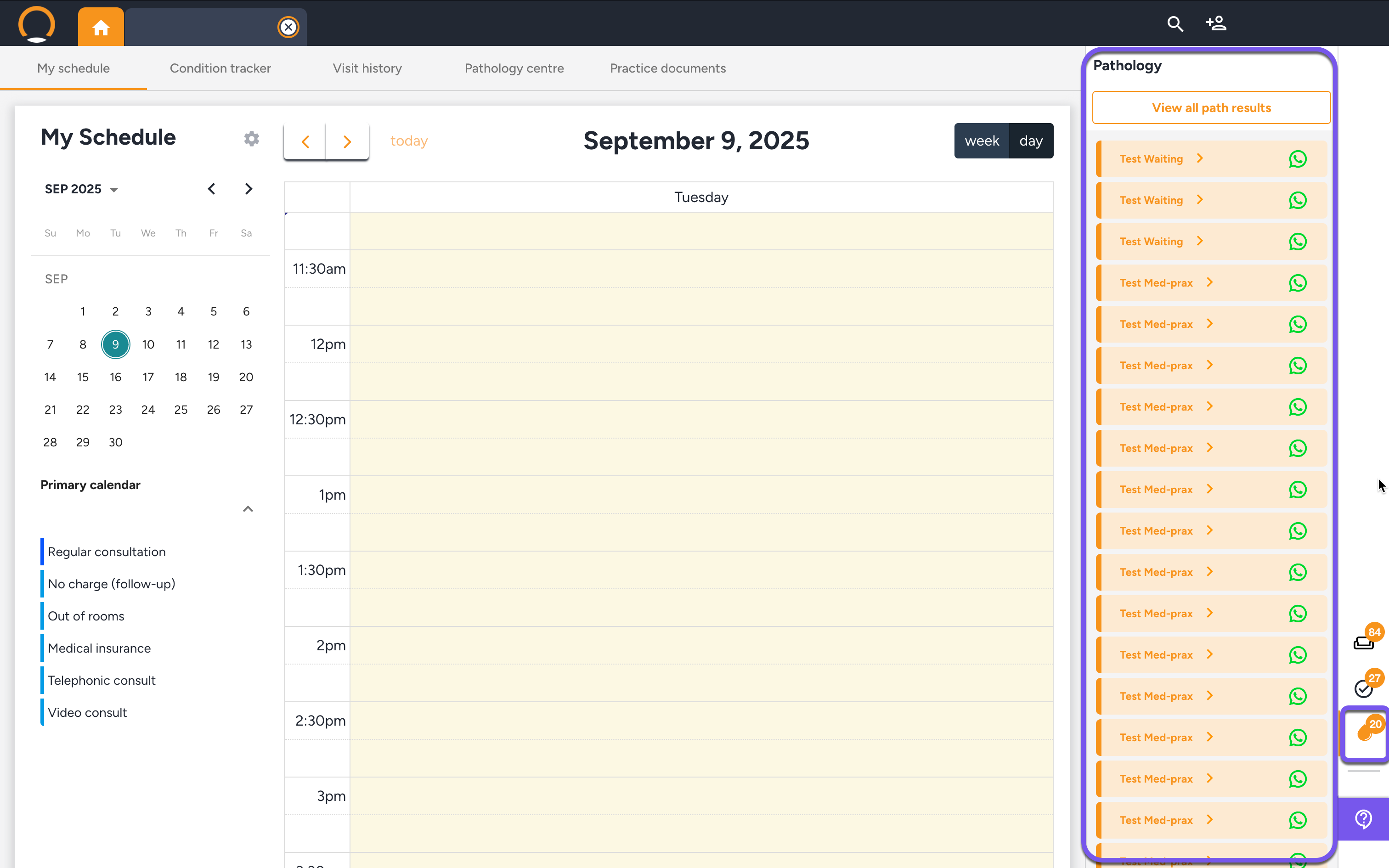Open My Schedule settings gear
Viewport: 1389px width, 868px height.
(x=251, y=139)
